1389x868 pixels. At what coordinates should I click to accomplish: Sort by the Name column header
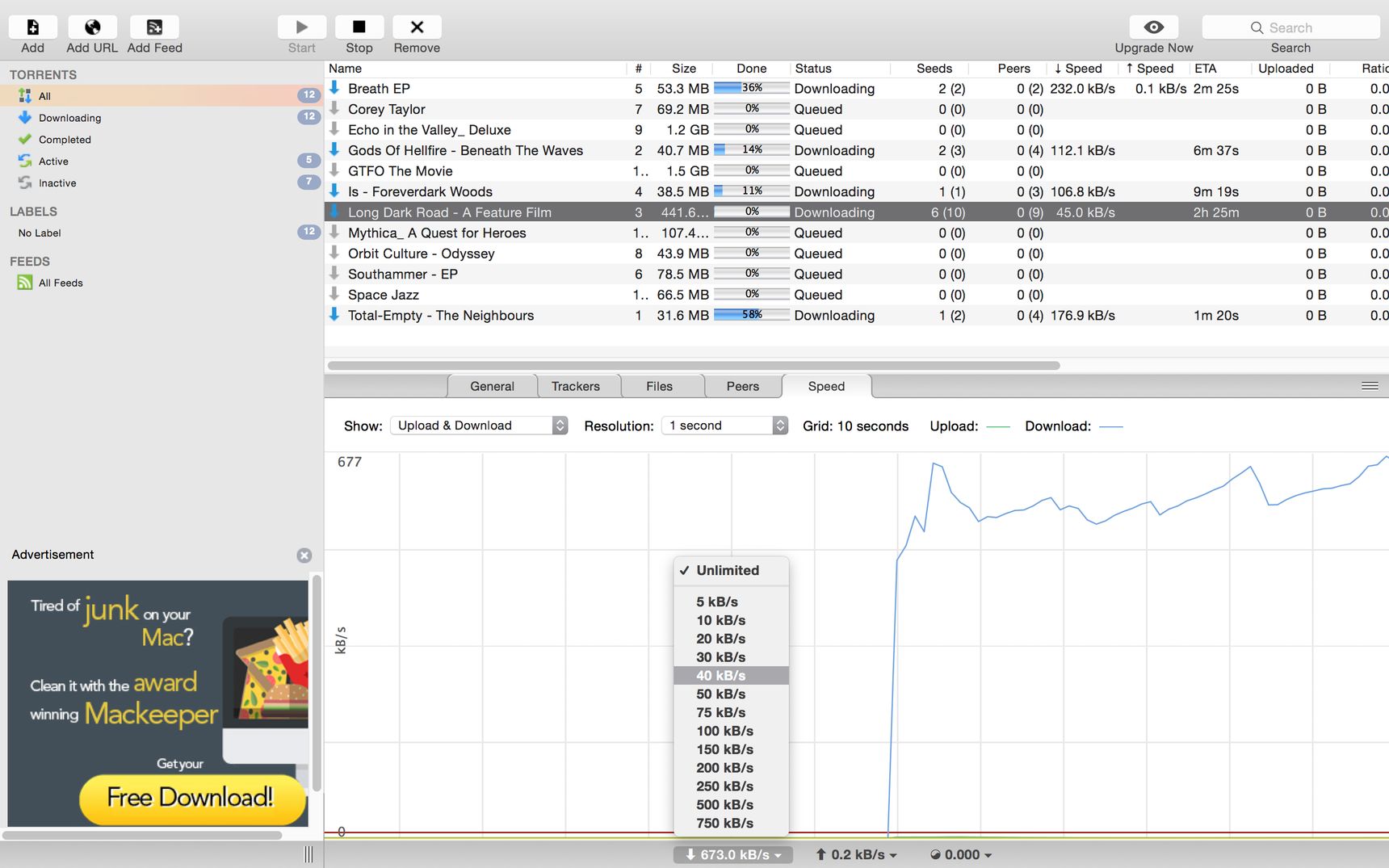coord(475,69)
